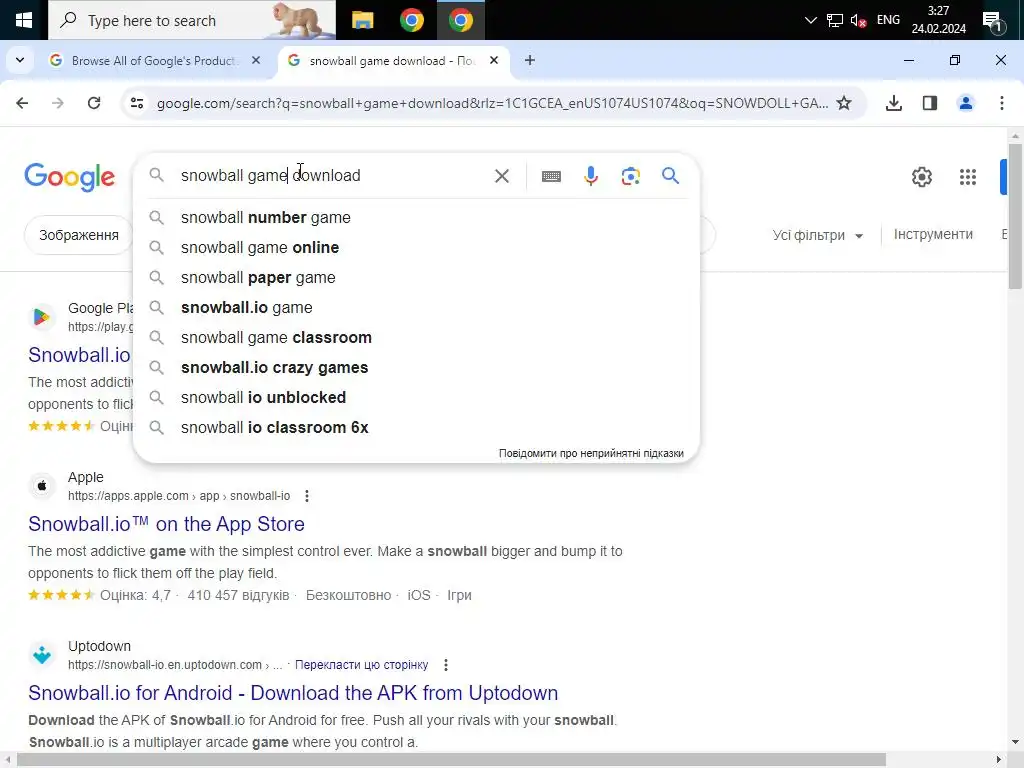Open Chrome downloads
Viewport: 1024px width, 768px height.
pos(893,103)
